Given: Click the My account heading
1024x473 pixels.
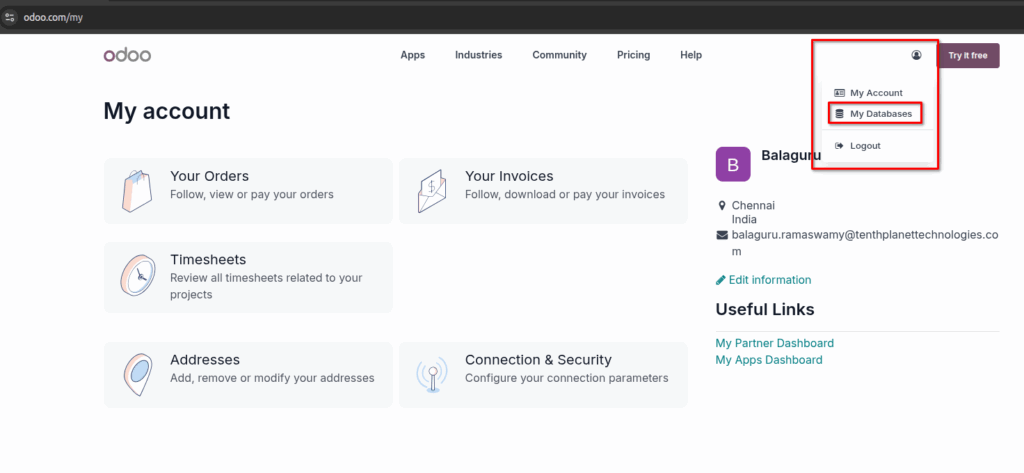Looking at the screenshot, I should (x=167, y=111).
